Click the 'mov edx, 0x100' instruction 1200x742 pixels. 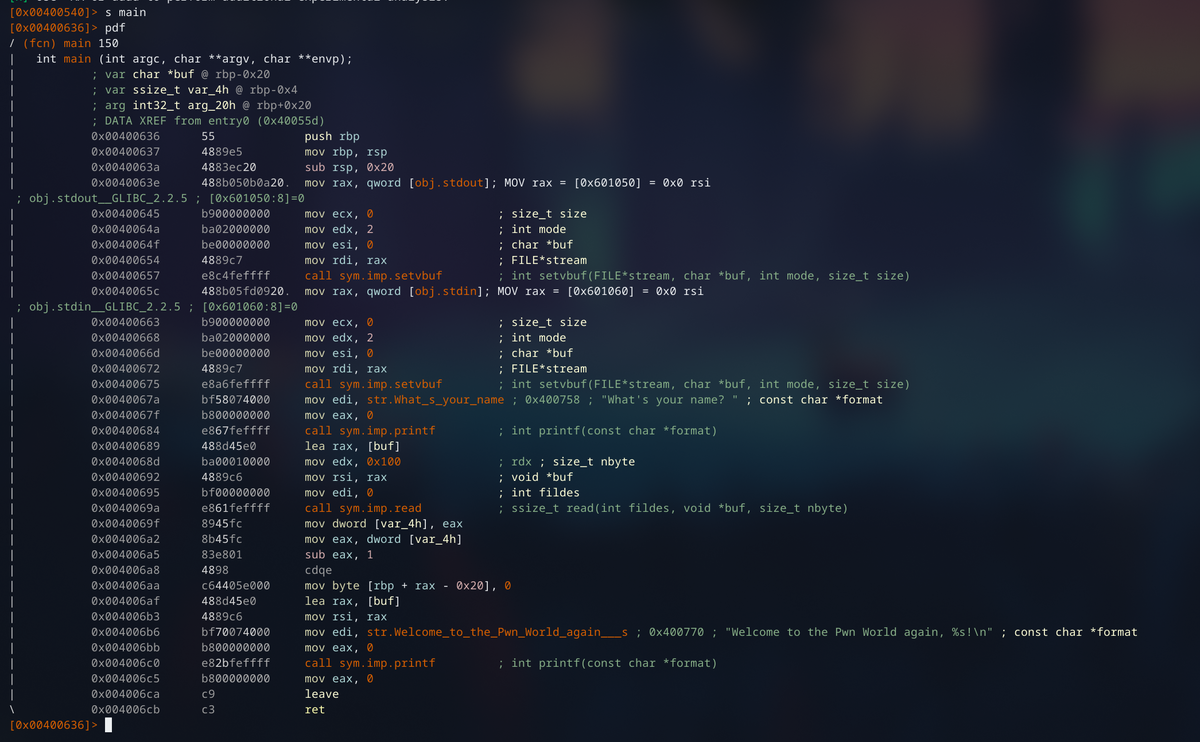click(353, 462)
